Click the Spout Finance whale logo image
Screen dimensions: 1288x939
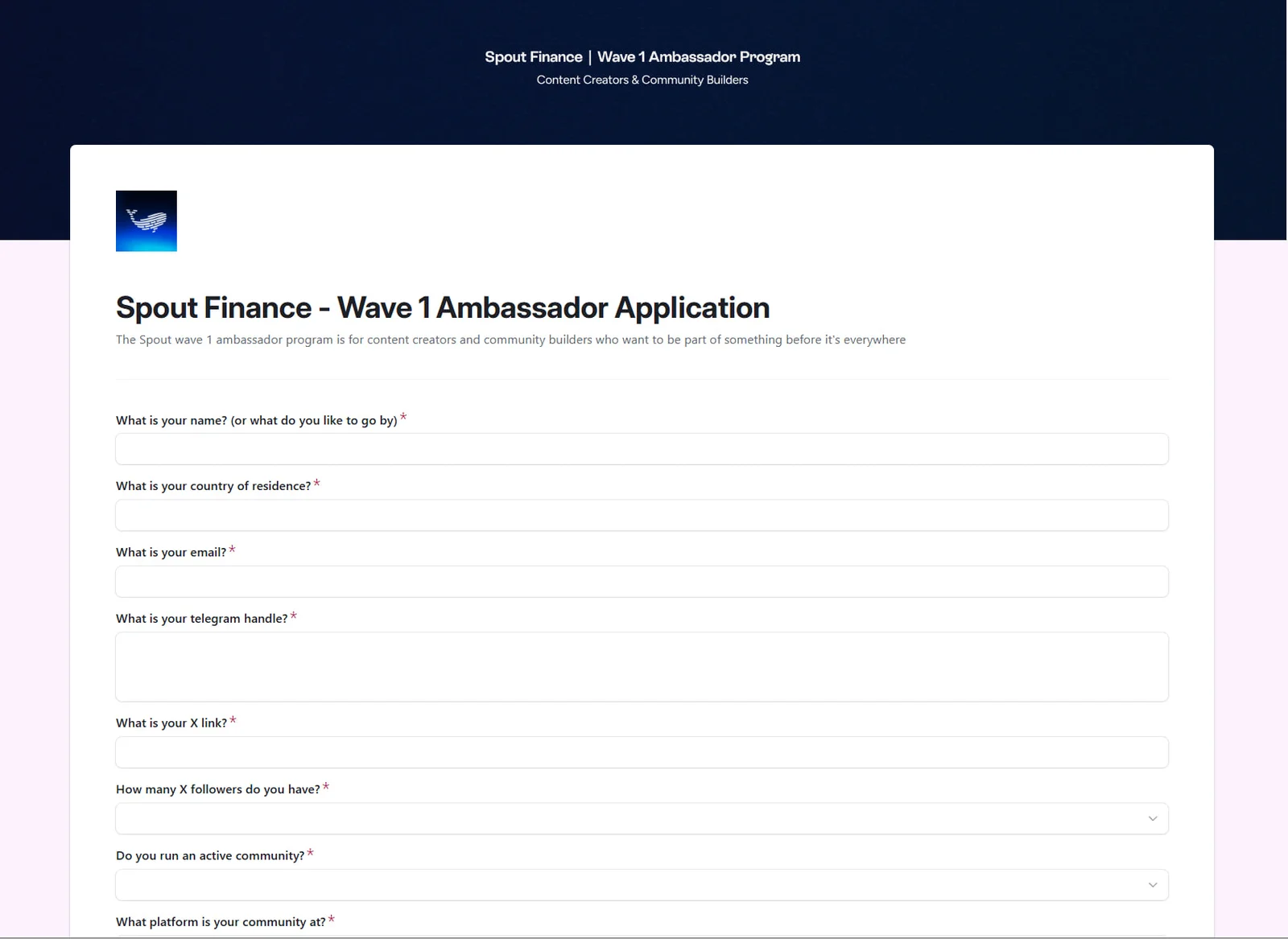[147, 221]
